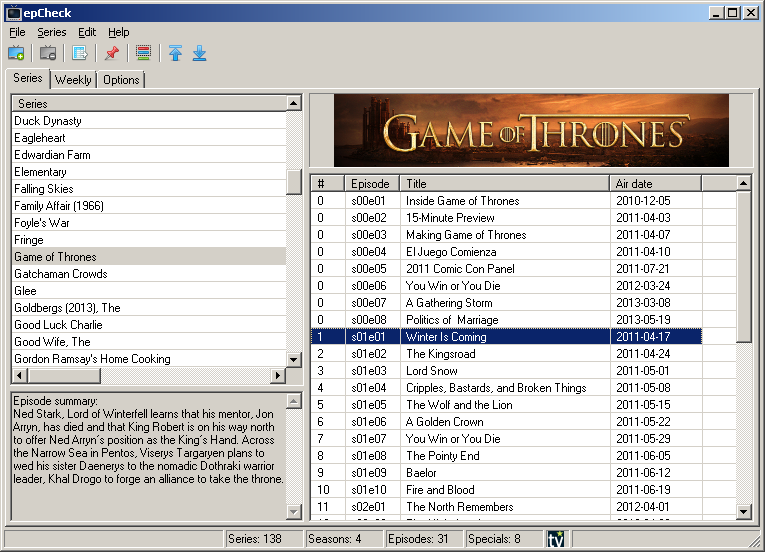Click the colored rows selection icon

[143, 53]
